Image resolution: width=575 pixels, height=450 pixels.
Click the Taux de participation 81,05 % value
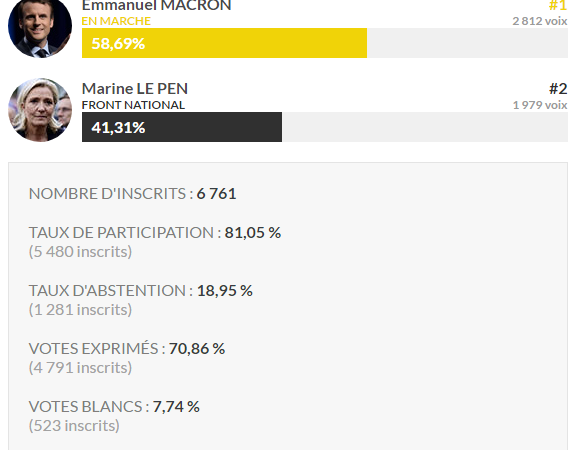(253, 233)
